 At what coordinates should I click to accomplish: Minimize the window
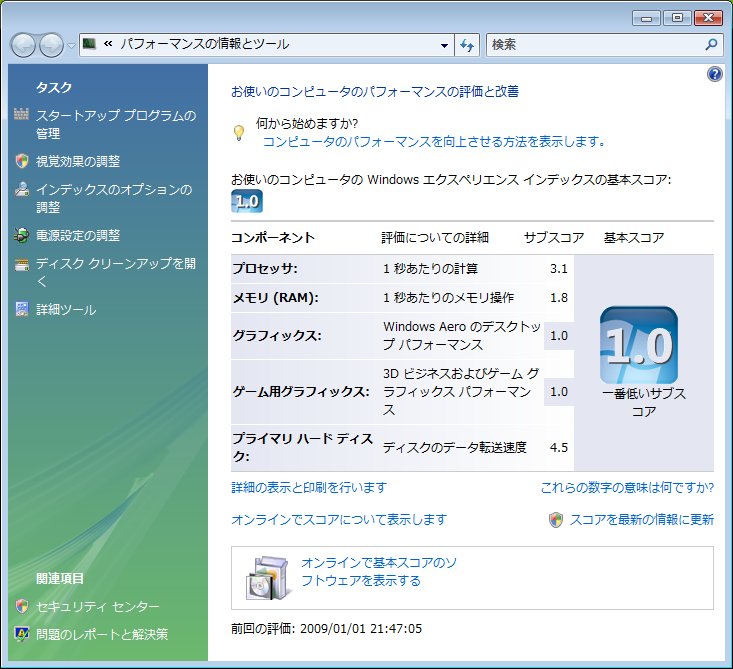pos(647,18)
